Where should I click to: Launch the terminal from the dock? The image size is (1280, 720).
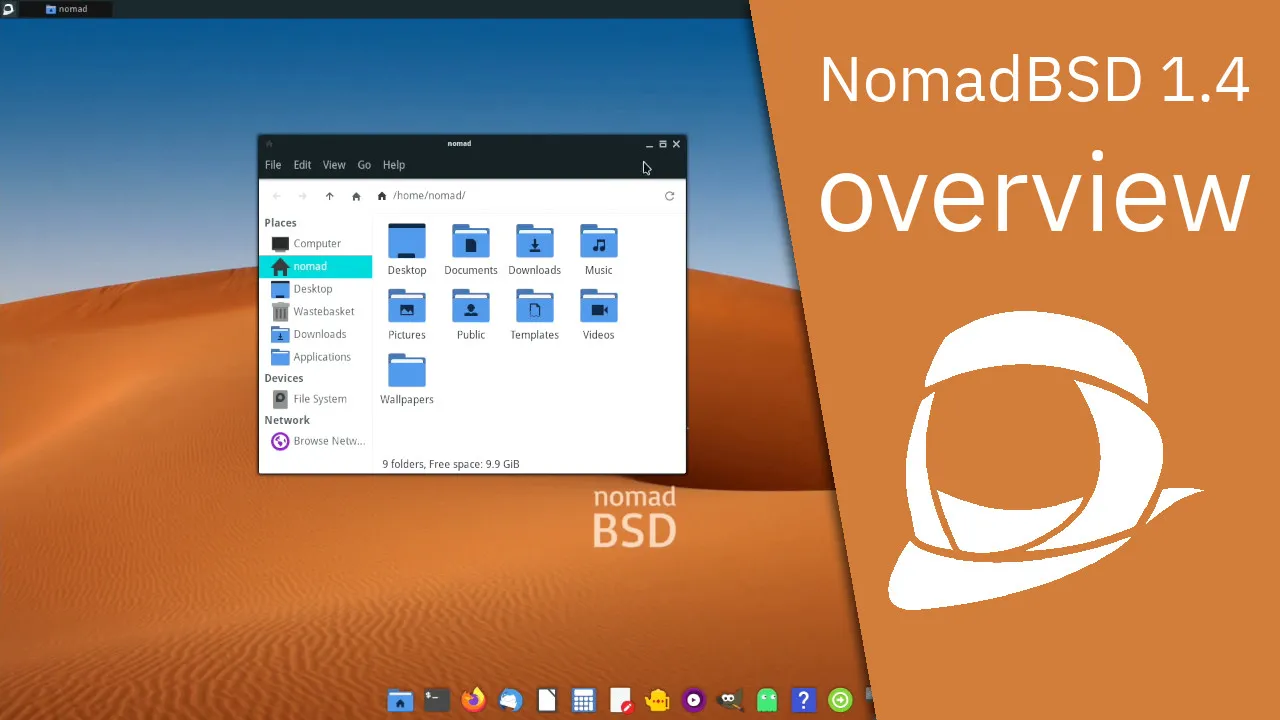[x=437, y=701]
